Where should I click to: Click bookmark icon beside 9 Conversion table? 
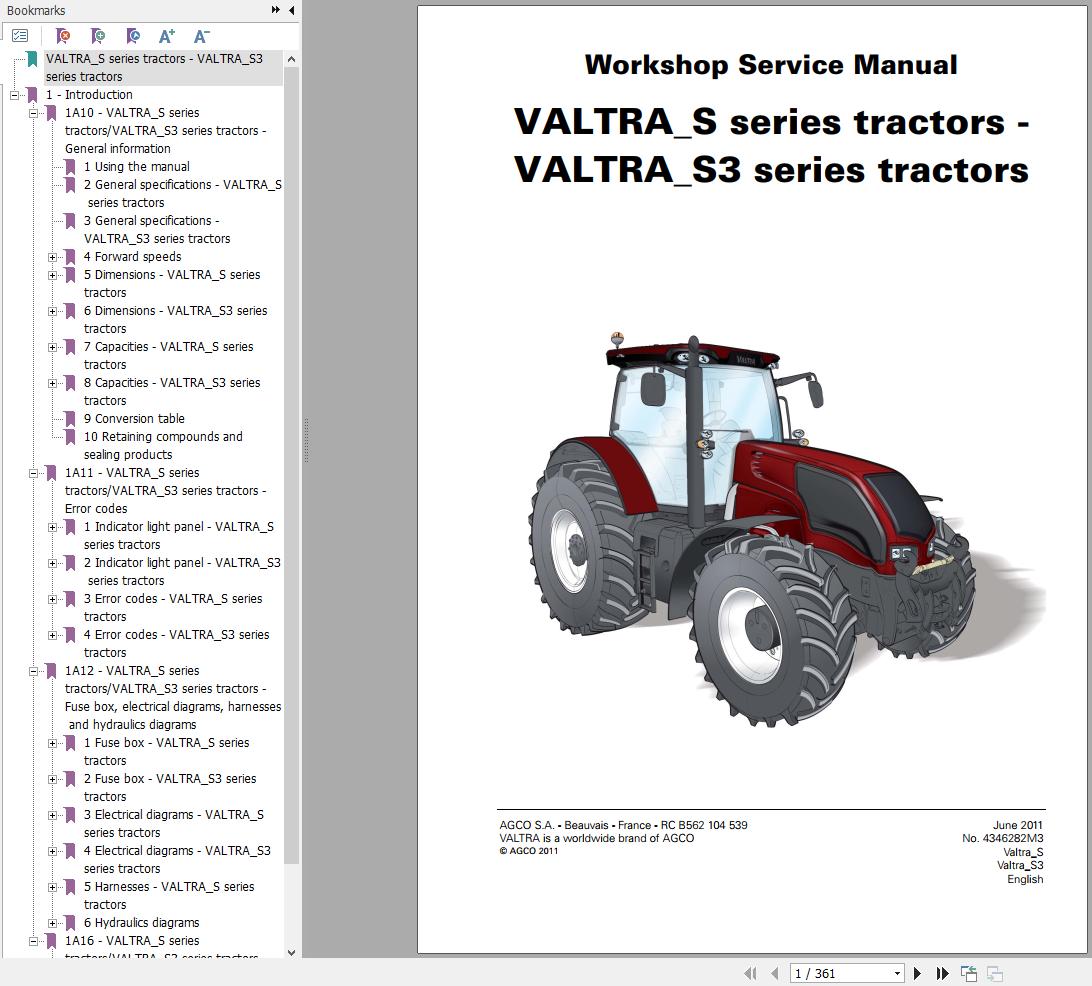click(x=70, y=418)
